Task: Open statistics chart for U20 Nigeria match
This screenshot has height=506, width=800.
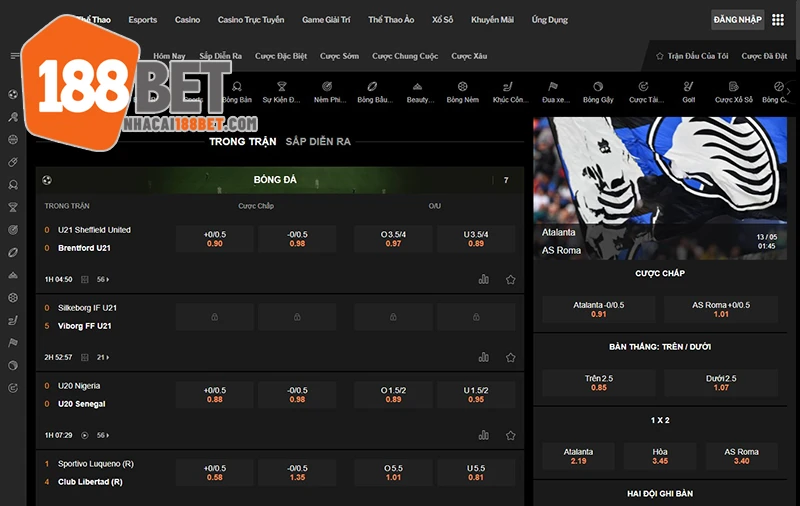Action: (x=483, y=435)
